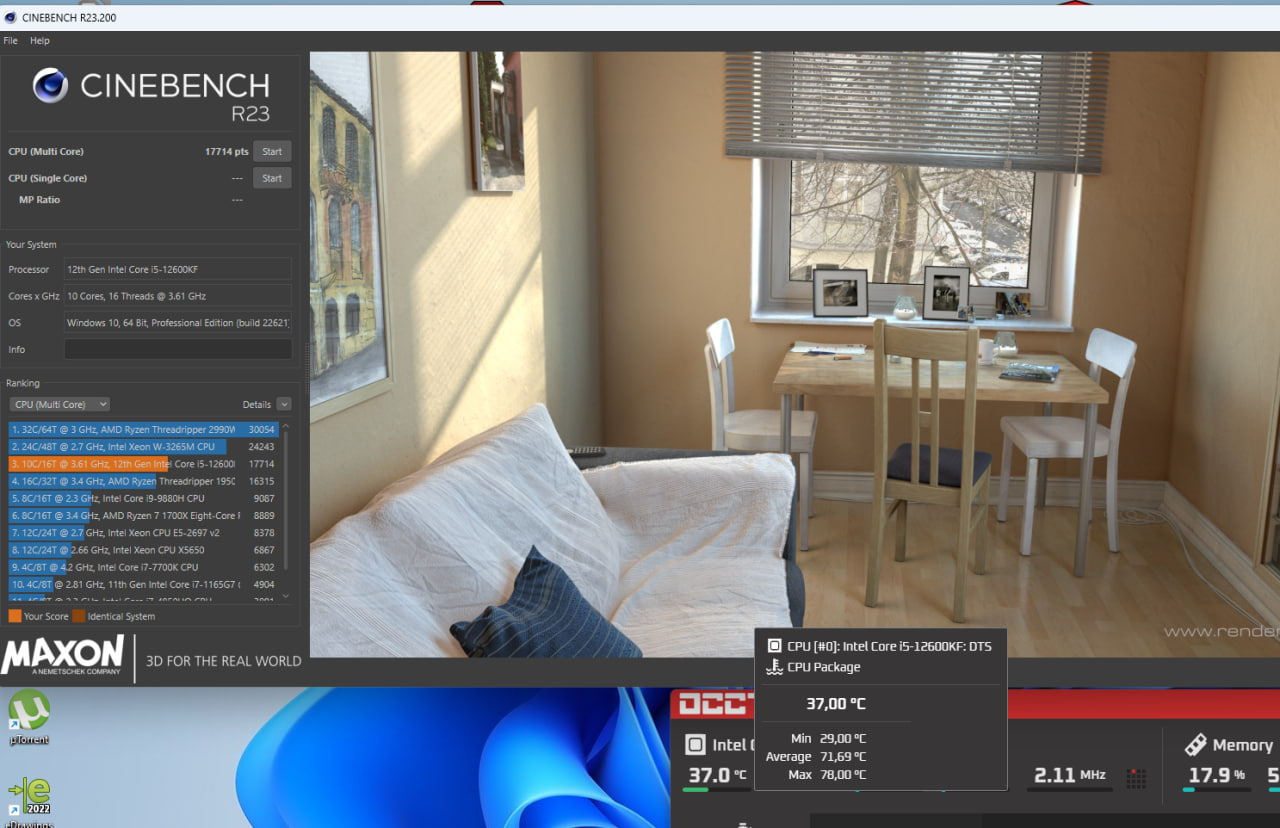Open the File menu in Cinebench
The width and height of the screenshot is (1280, 828).
pyautogui.click(x=10, y=41)
